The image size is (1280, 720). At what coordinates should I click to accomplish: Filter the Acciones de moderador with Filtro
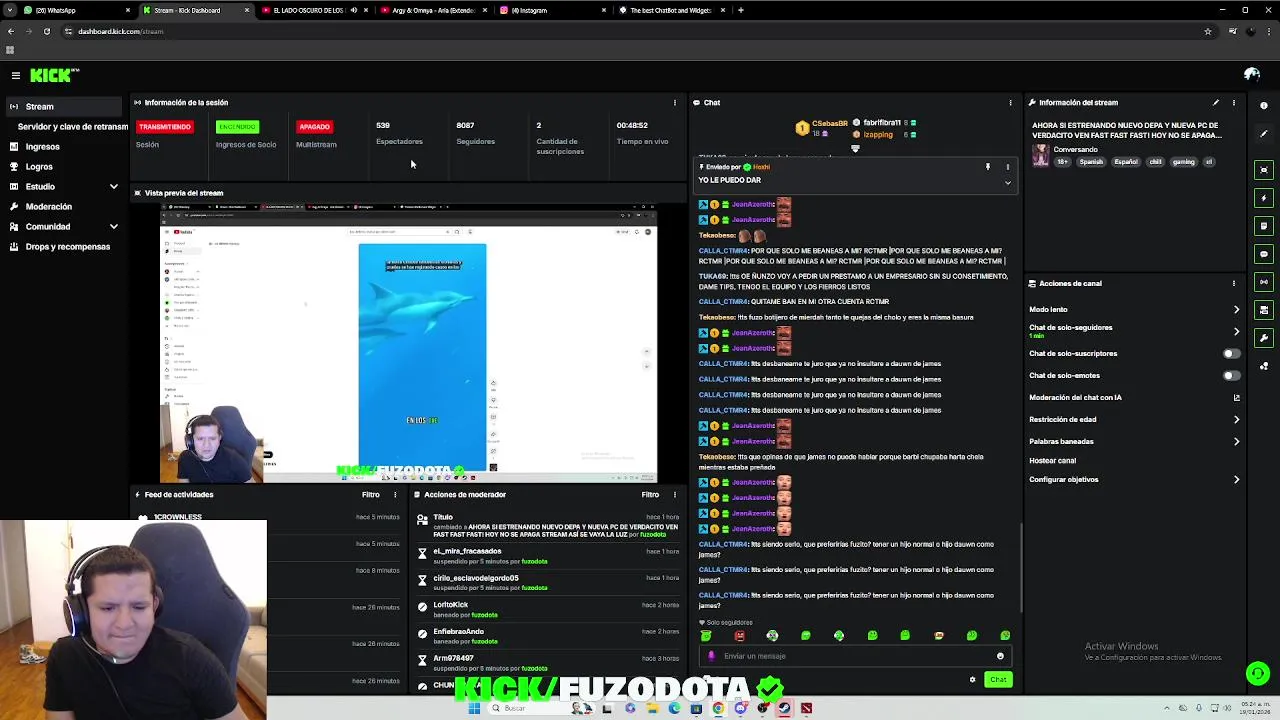click(650, 494)
